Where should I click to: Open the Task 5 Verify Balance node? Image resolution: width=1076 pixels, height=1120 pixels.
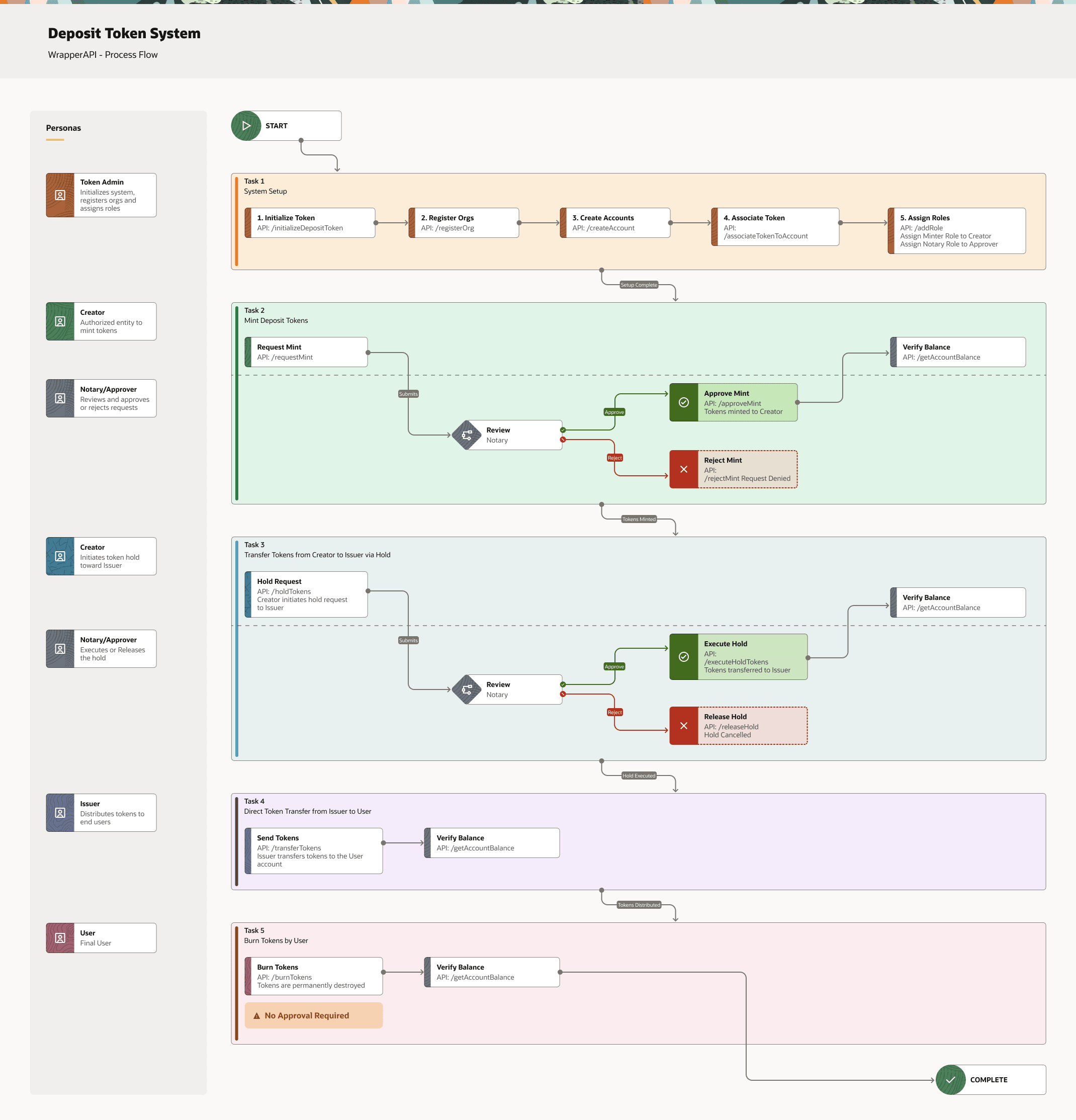pos(491,972)
